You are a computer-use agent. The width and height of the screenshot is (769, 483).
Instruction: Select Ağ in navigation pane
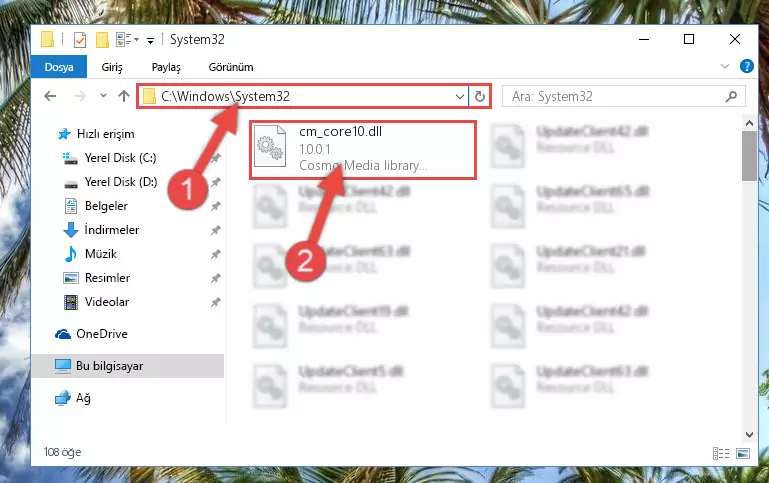click(x=83, y=398)
